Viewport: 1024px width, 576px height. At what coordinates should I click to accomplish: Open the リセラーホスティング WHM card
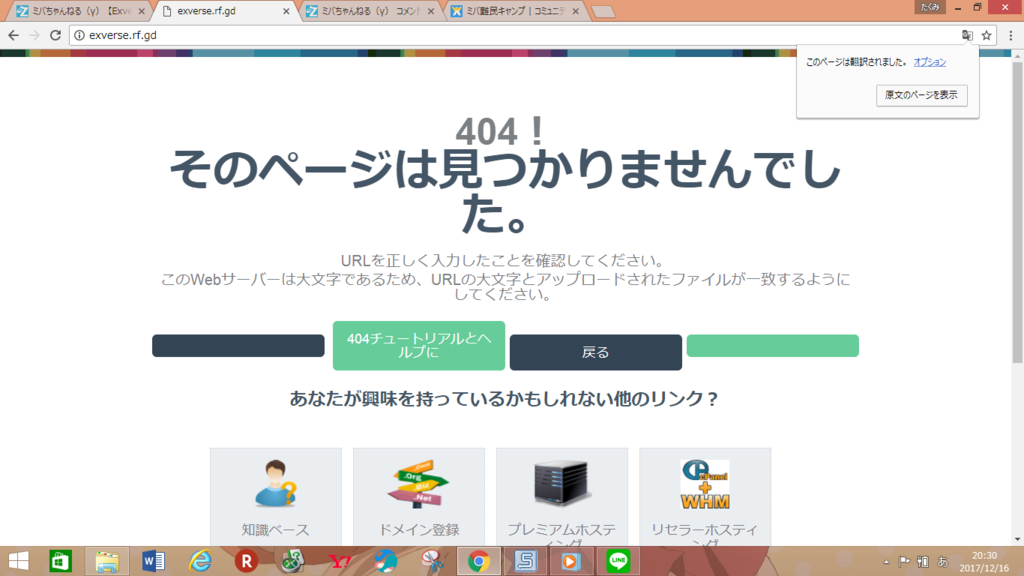(x=705, y=498)
